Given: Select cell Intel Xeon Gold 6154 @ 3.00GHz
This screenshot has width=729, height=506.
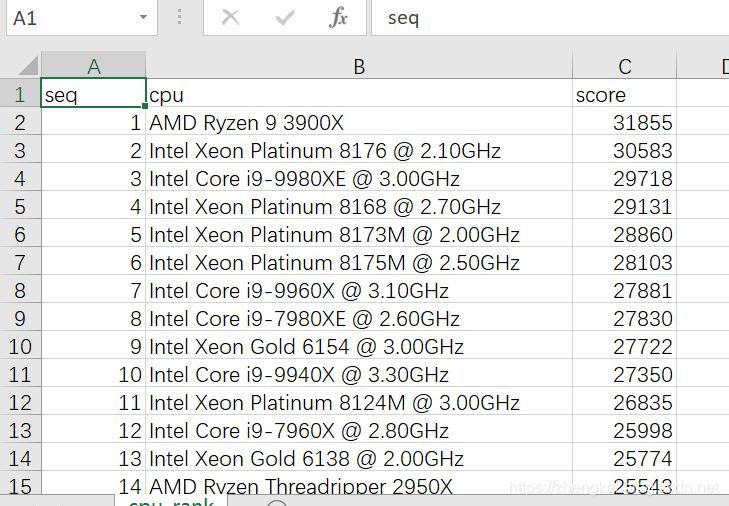Looking at the screenshot, I should (359, 345).
